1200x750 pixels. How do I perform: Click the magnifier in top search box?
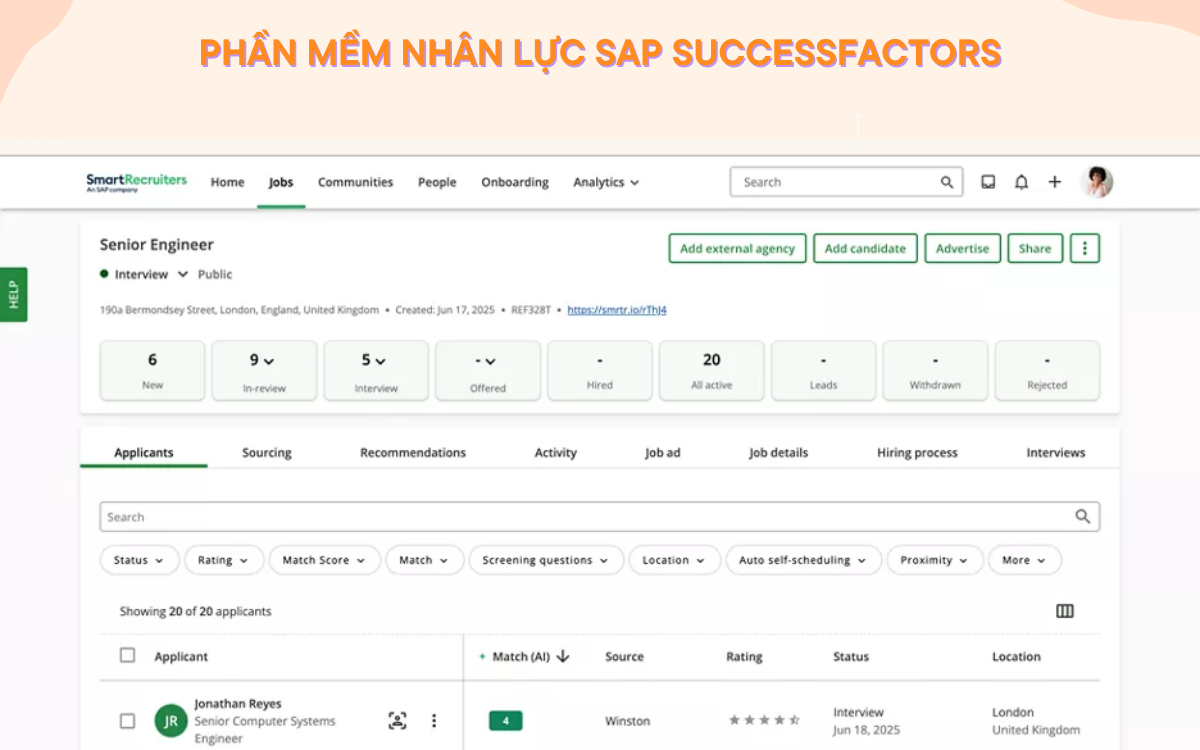click(x=947, y=182)
